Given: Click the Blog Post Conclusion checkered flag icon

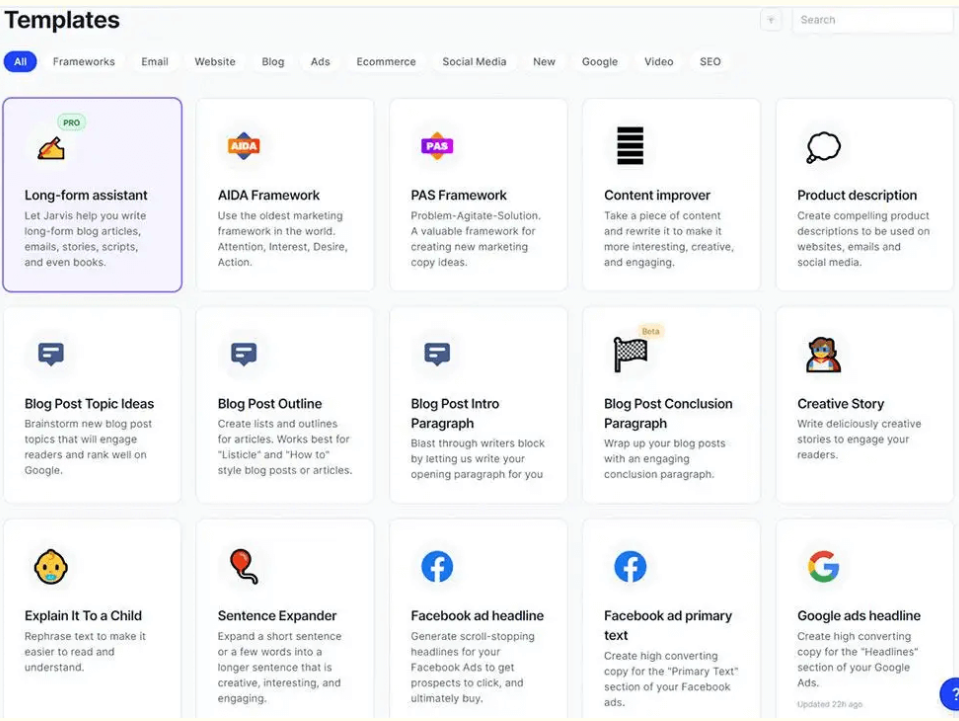Looking at the screenshot, I should point(630,354).
